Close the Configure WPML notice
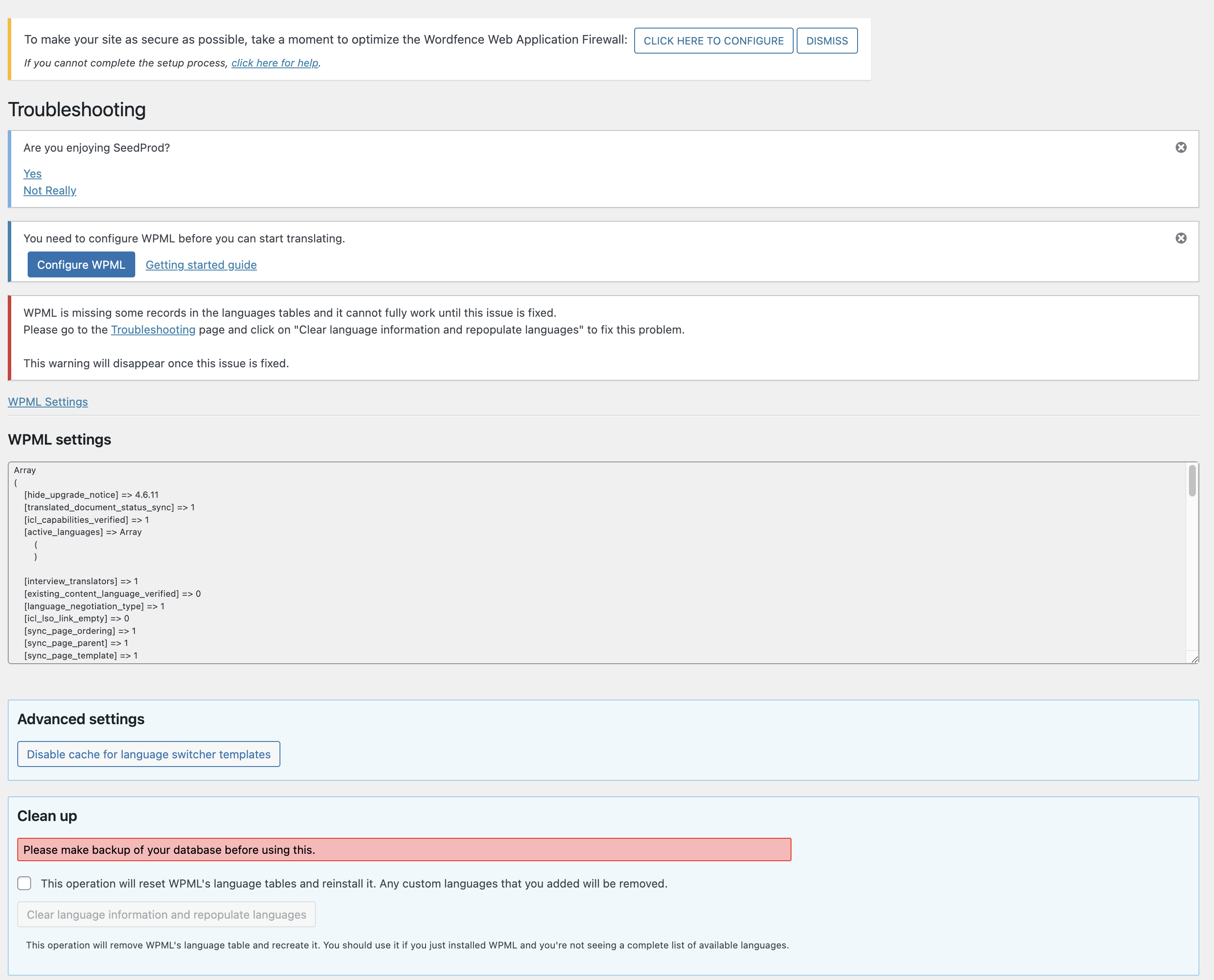Viewport: 1214px width, 980px height. (x=1181, y=238)
